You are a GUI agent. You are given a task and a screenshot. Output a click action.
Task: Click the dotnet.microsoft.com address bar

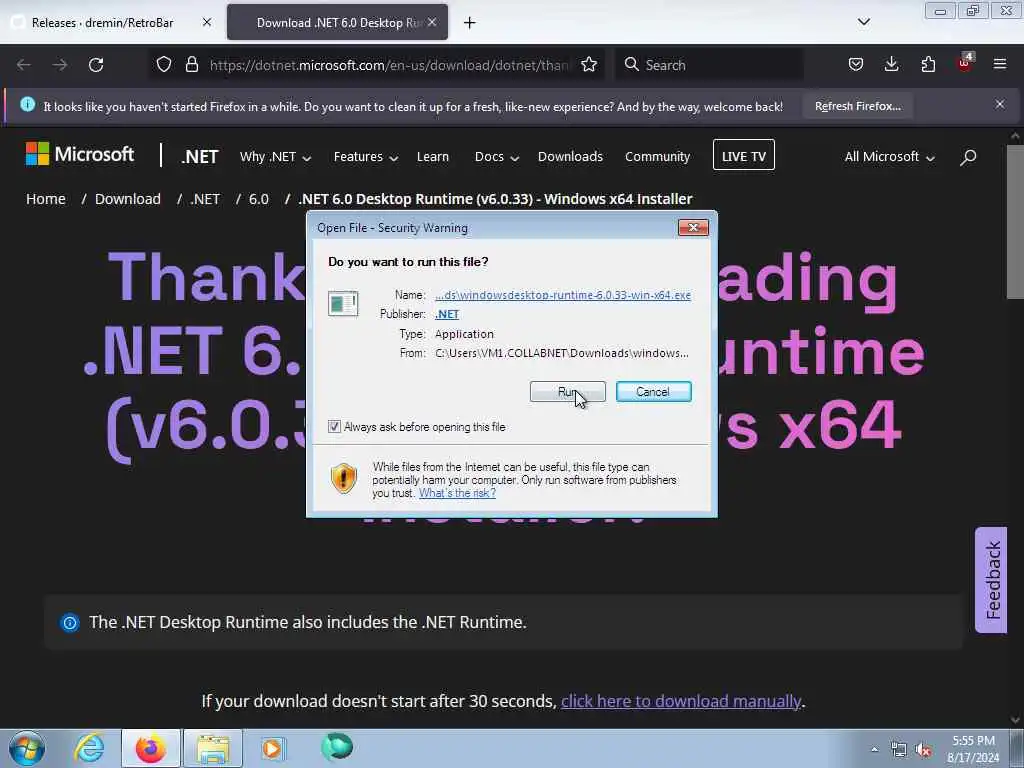[389, 65]
